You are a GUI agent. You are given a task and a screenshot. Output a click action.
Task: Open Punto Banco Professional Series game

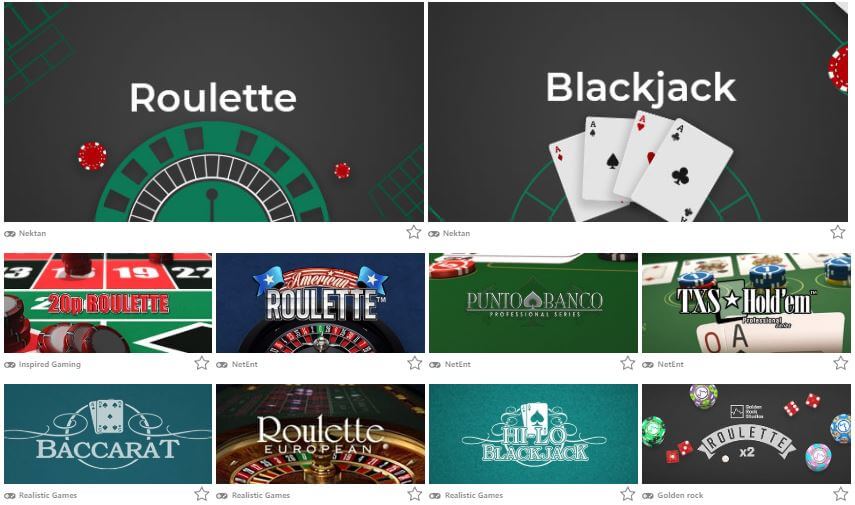(533, 303)
